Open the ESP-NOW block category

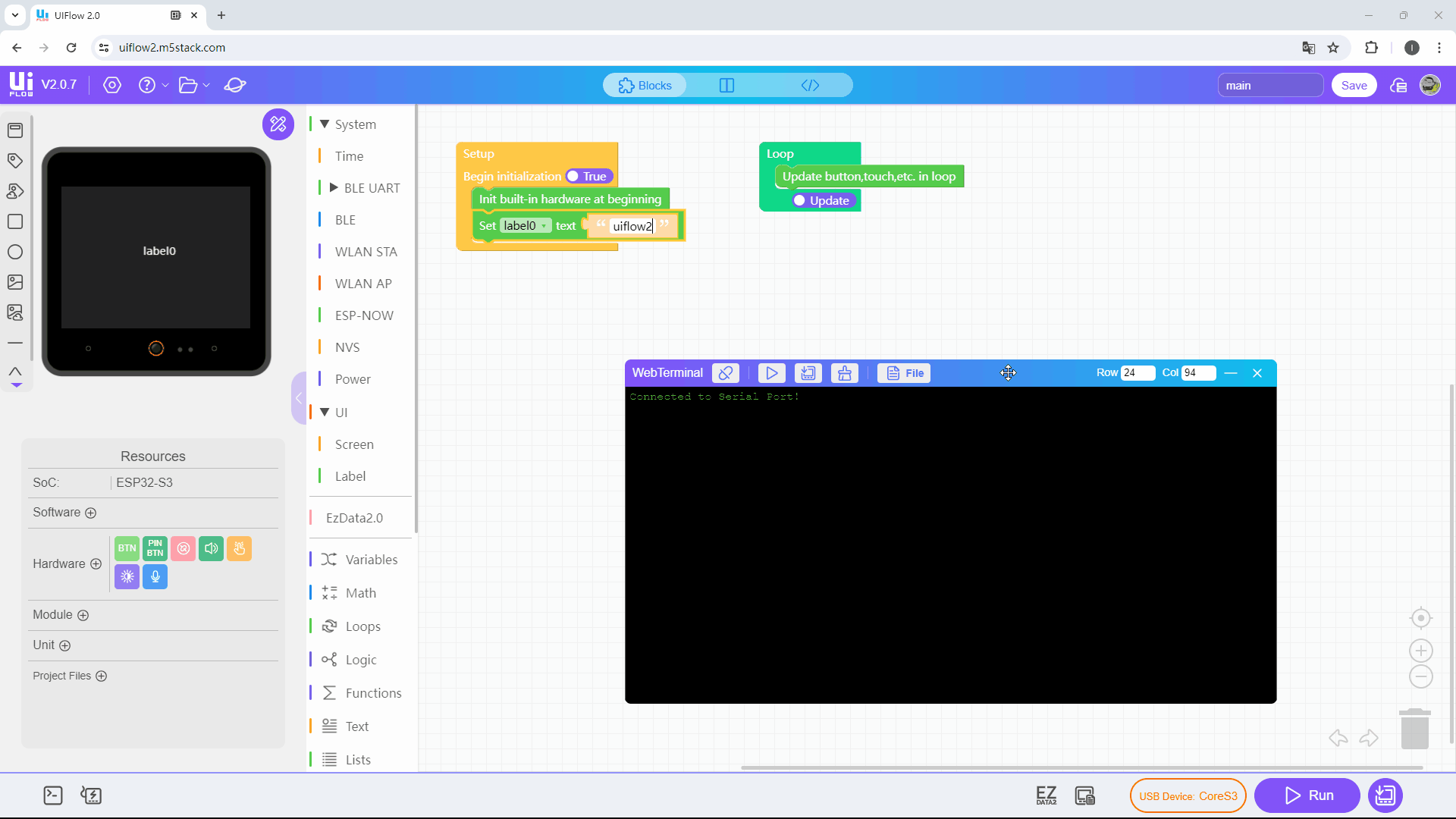coord(364,315)
